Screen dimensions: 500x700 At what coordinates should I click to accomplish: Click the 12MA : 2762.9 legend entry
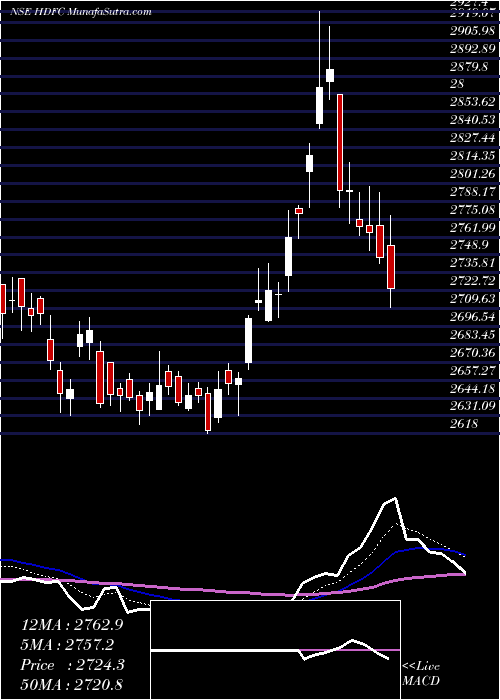[72, 625]
